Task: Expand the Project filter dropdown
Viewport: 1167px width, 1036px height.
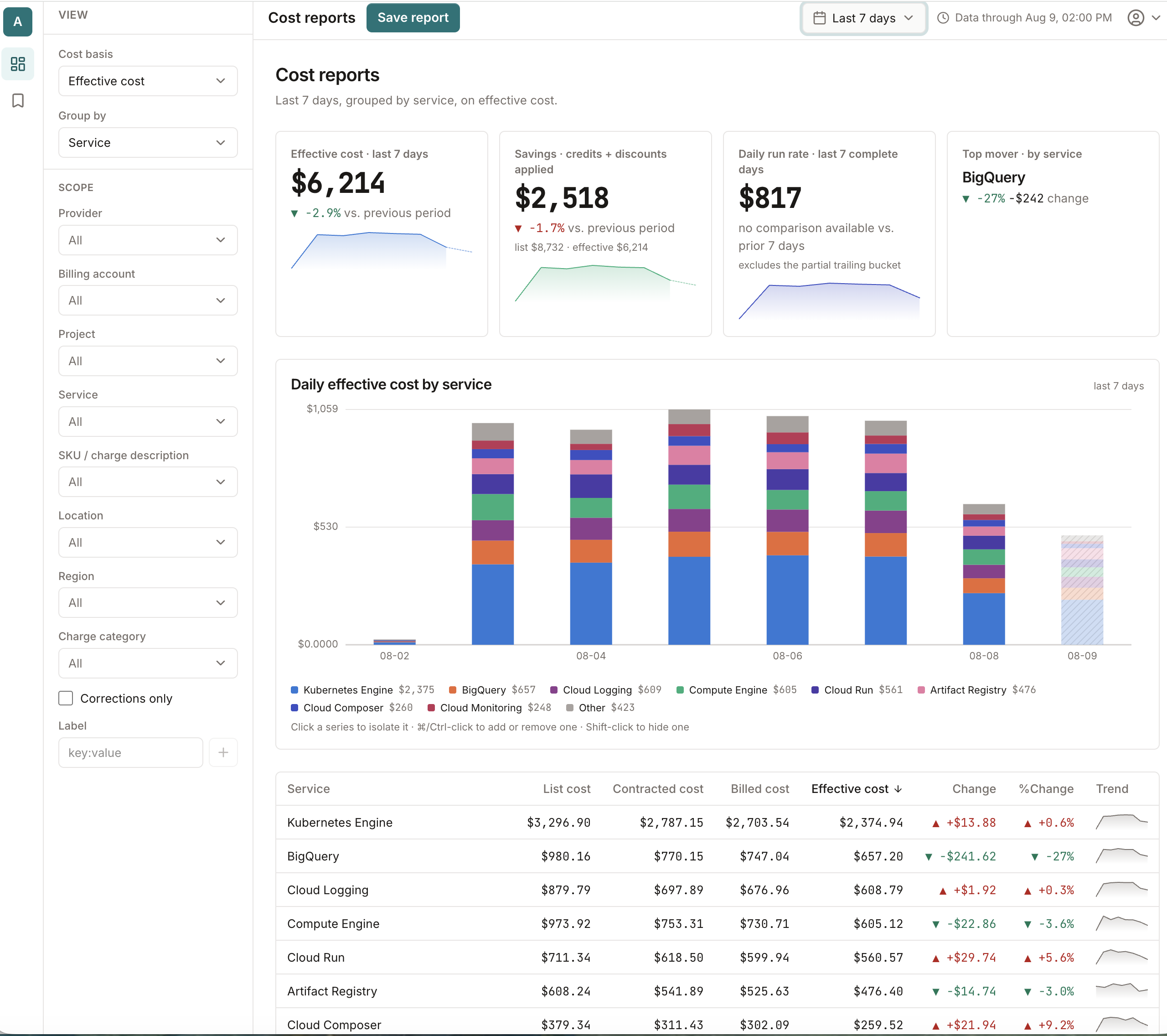Action: tap(148, 361)
